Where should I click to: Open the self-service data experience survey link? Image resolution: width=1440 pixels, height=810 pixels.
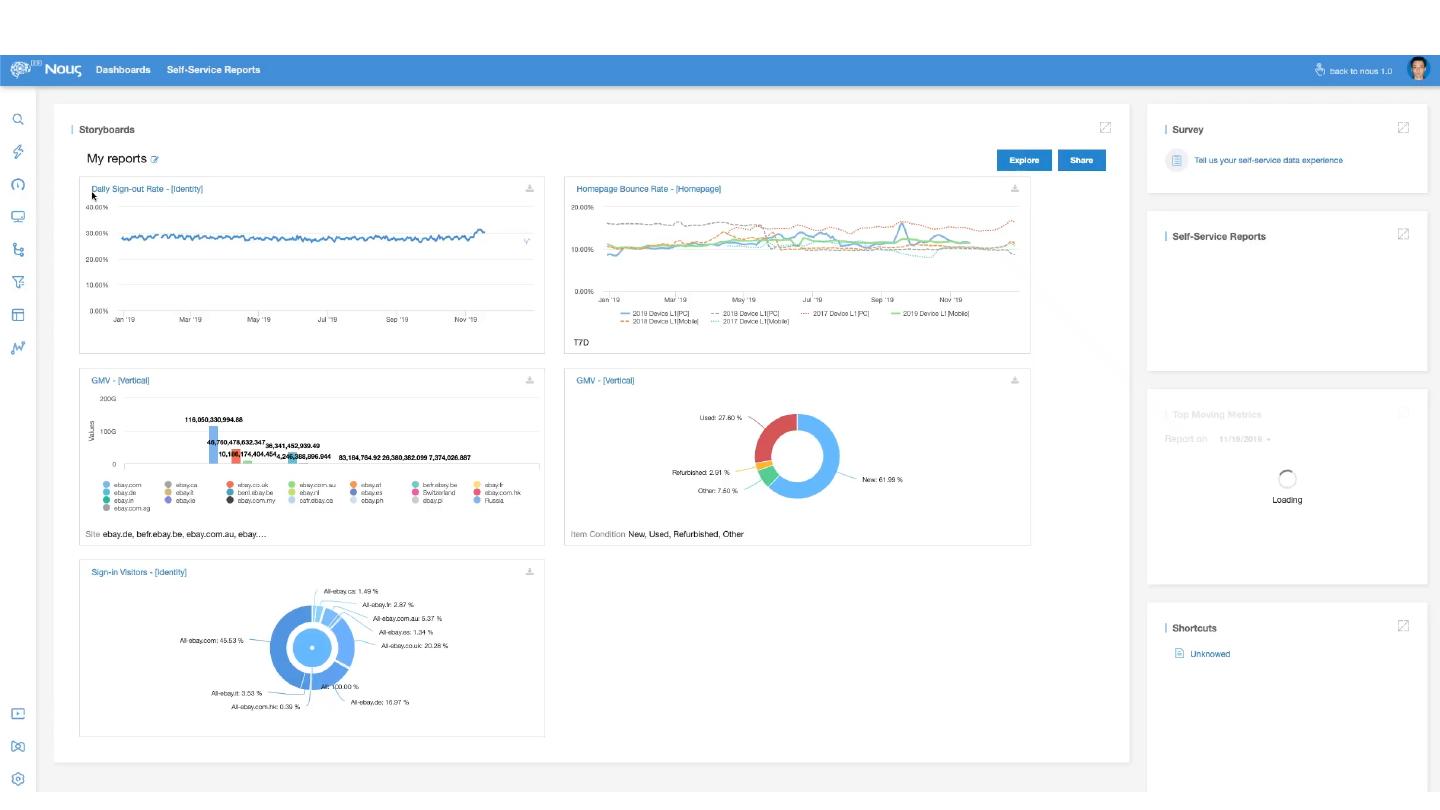(x=1267, y=160)
